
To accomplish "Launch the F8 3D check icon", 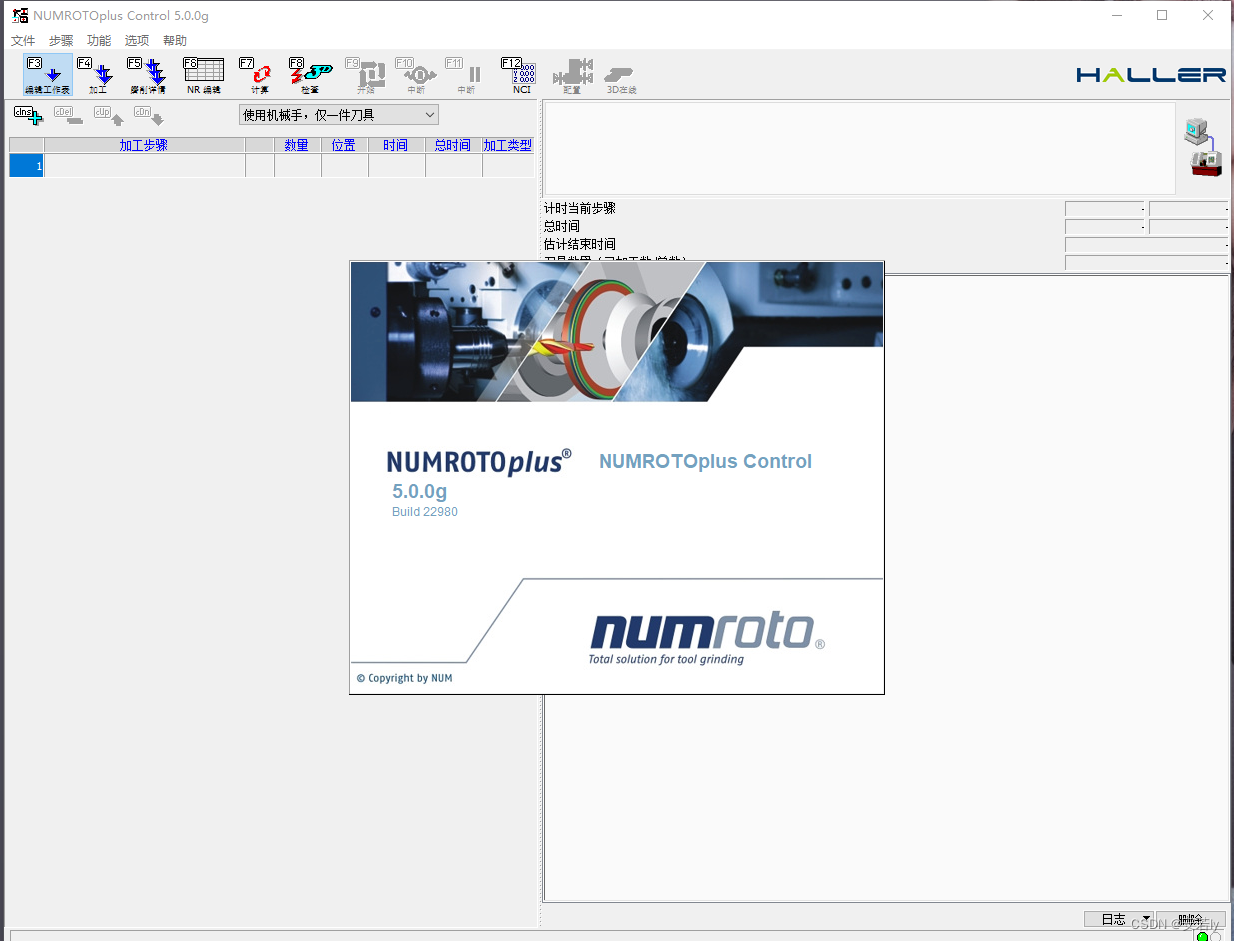I will coord(310,75).
